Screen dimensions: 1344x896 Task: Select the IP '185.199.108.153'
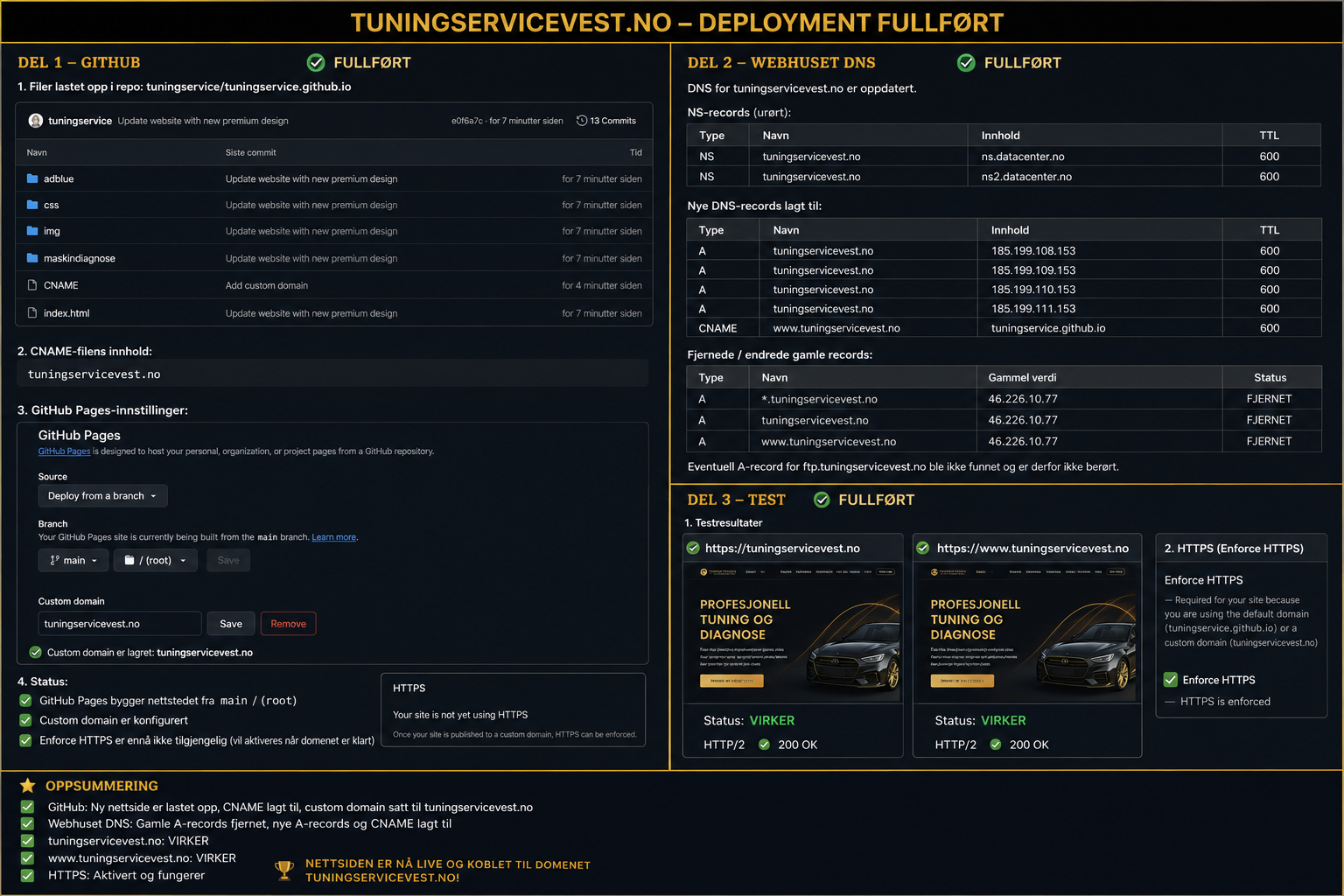1033,251
